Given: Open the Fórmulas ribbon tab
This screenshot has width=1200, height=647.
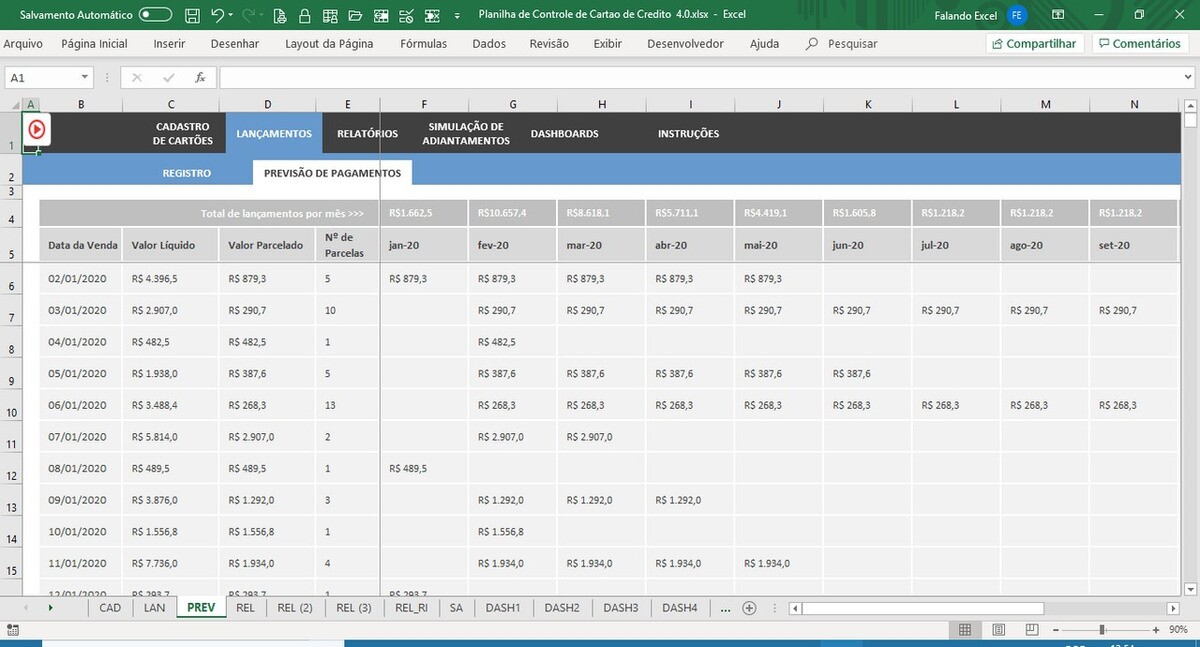Looking at the screenshot, I should coord(423,44).
